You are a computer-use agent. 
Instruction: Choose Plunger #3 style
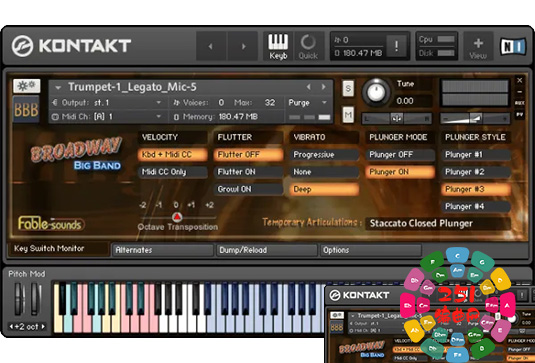point(476,189)
